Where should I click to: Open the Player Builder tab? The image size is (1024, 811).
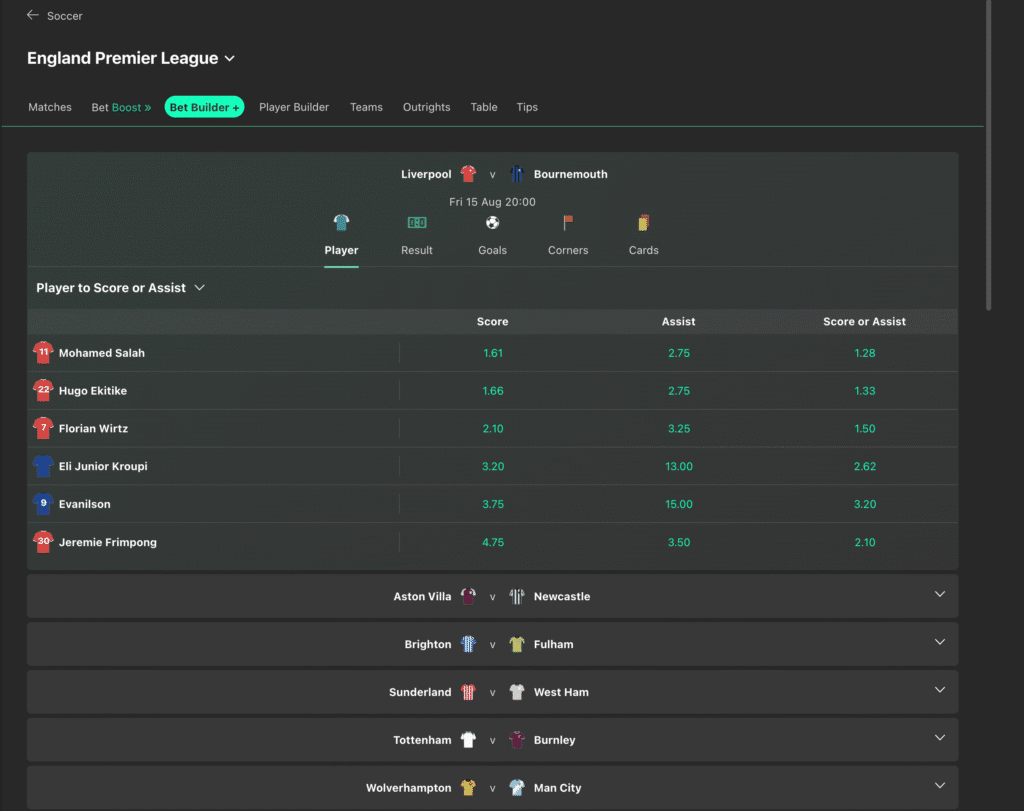pos(294,107)
